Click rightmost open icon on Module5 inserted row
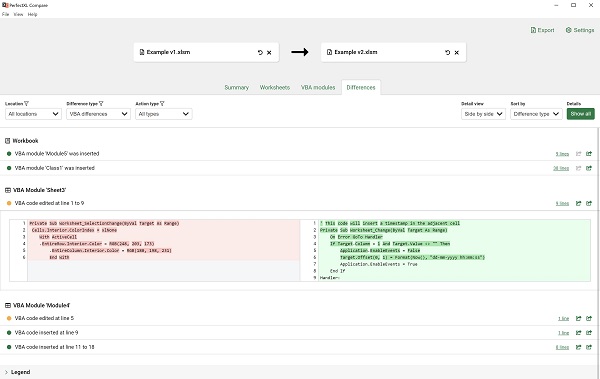600x379 pixels. click(x=589, y=154)
